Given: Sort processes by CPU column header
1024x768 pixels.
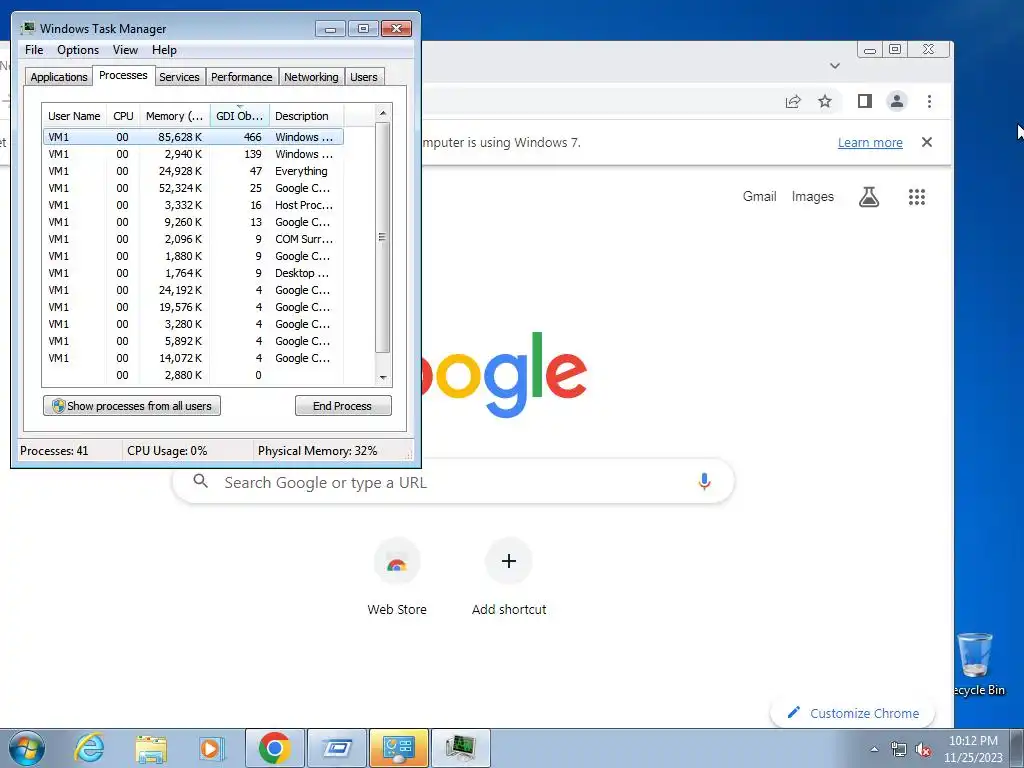Looking at the screenshot, I should tap(123, 116).
